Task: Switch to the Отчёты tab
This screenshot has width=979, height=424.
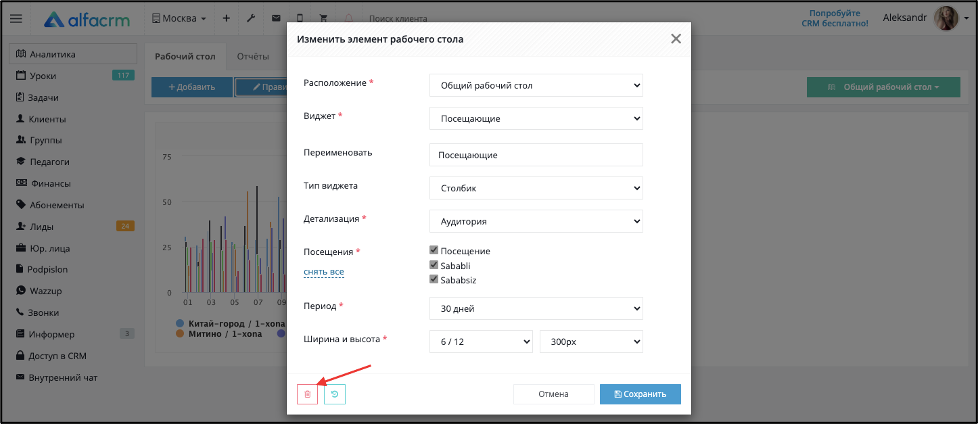Action: pyautogui.click(x=253, y=56)
